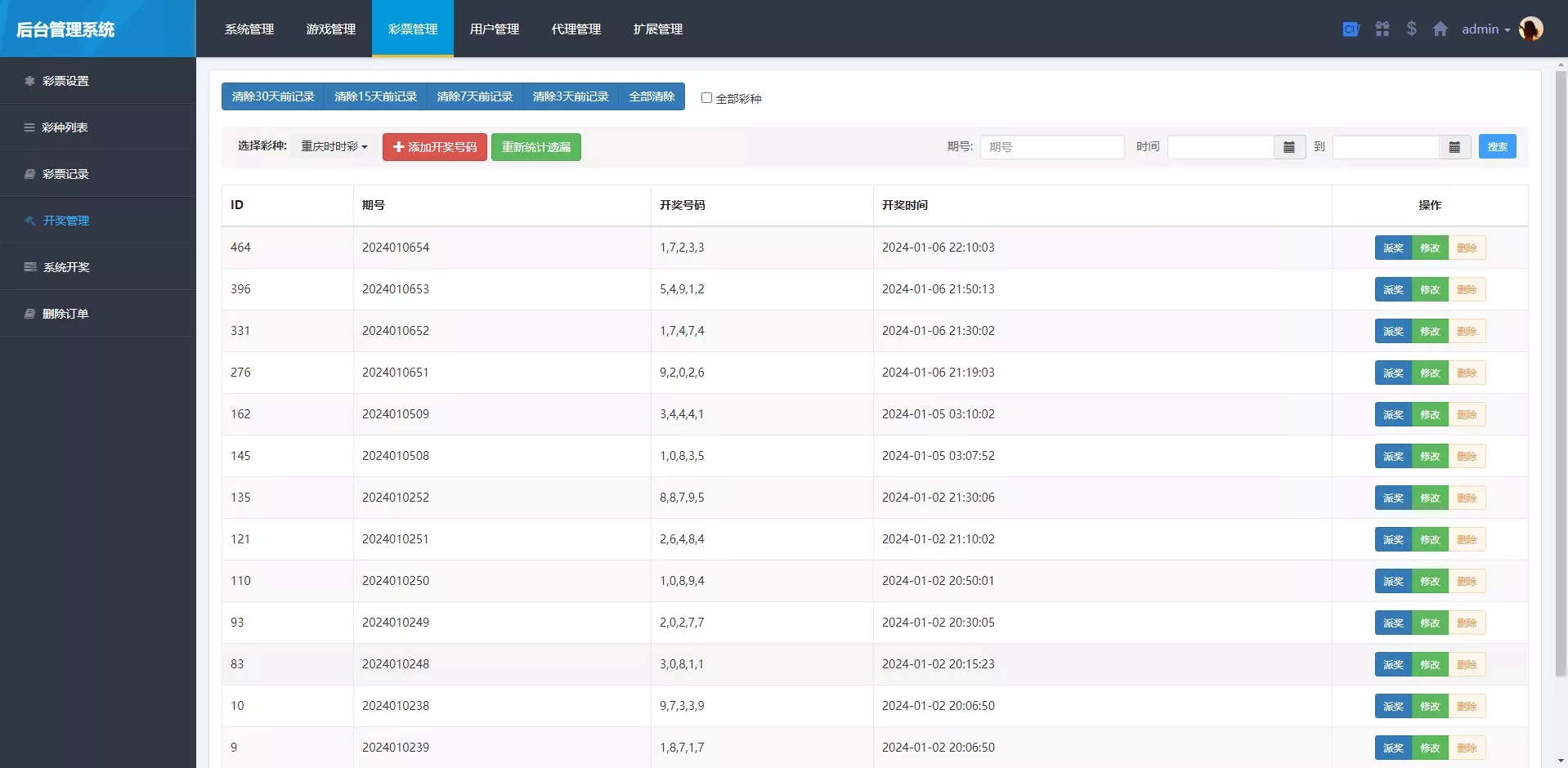Click 重新统计遗漏 green button
The image size is (1568, 768).
[x=535, y=147]
